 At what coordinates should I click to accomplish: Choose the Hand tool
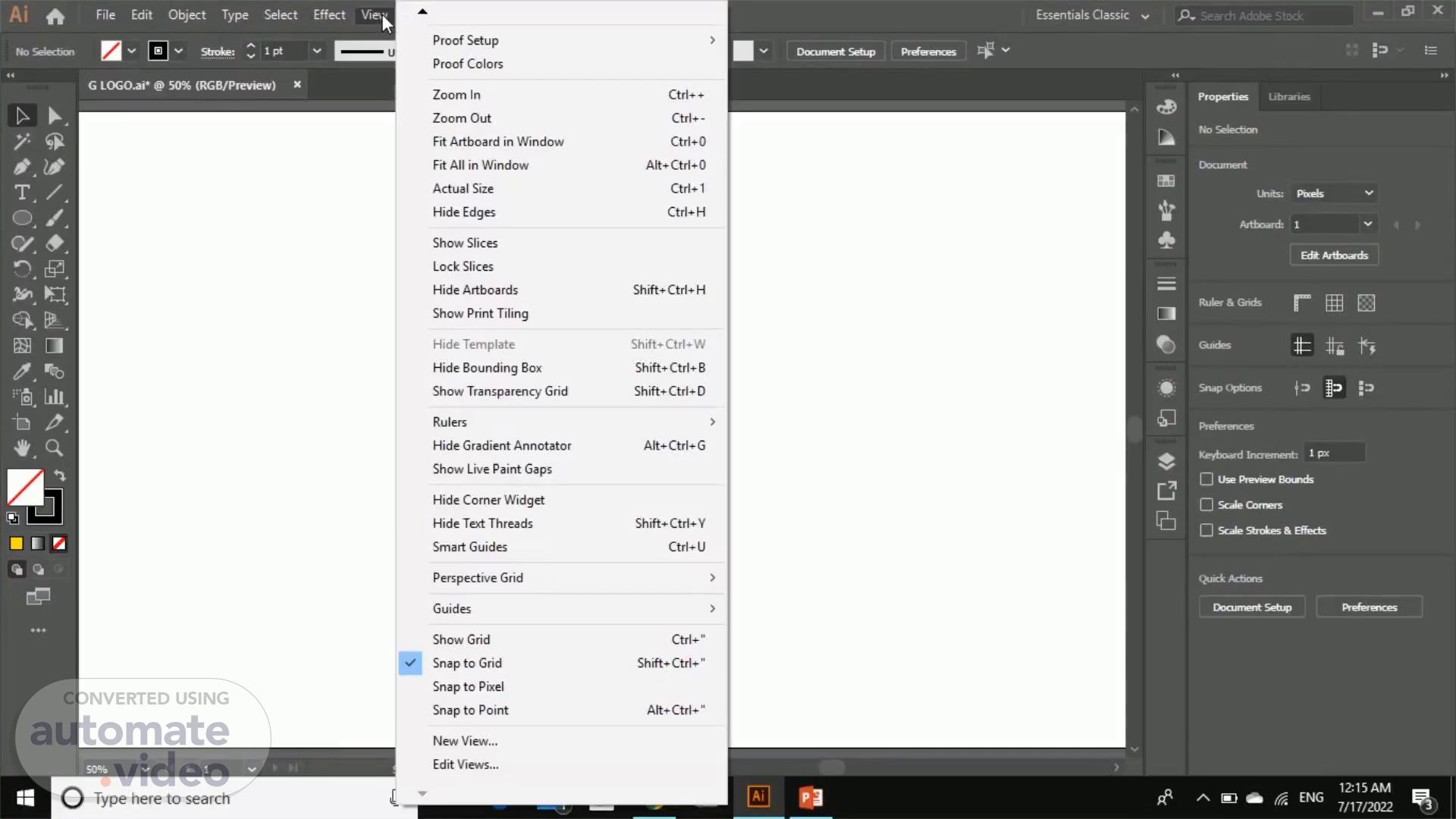22,448
